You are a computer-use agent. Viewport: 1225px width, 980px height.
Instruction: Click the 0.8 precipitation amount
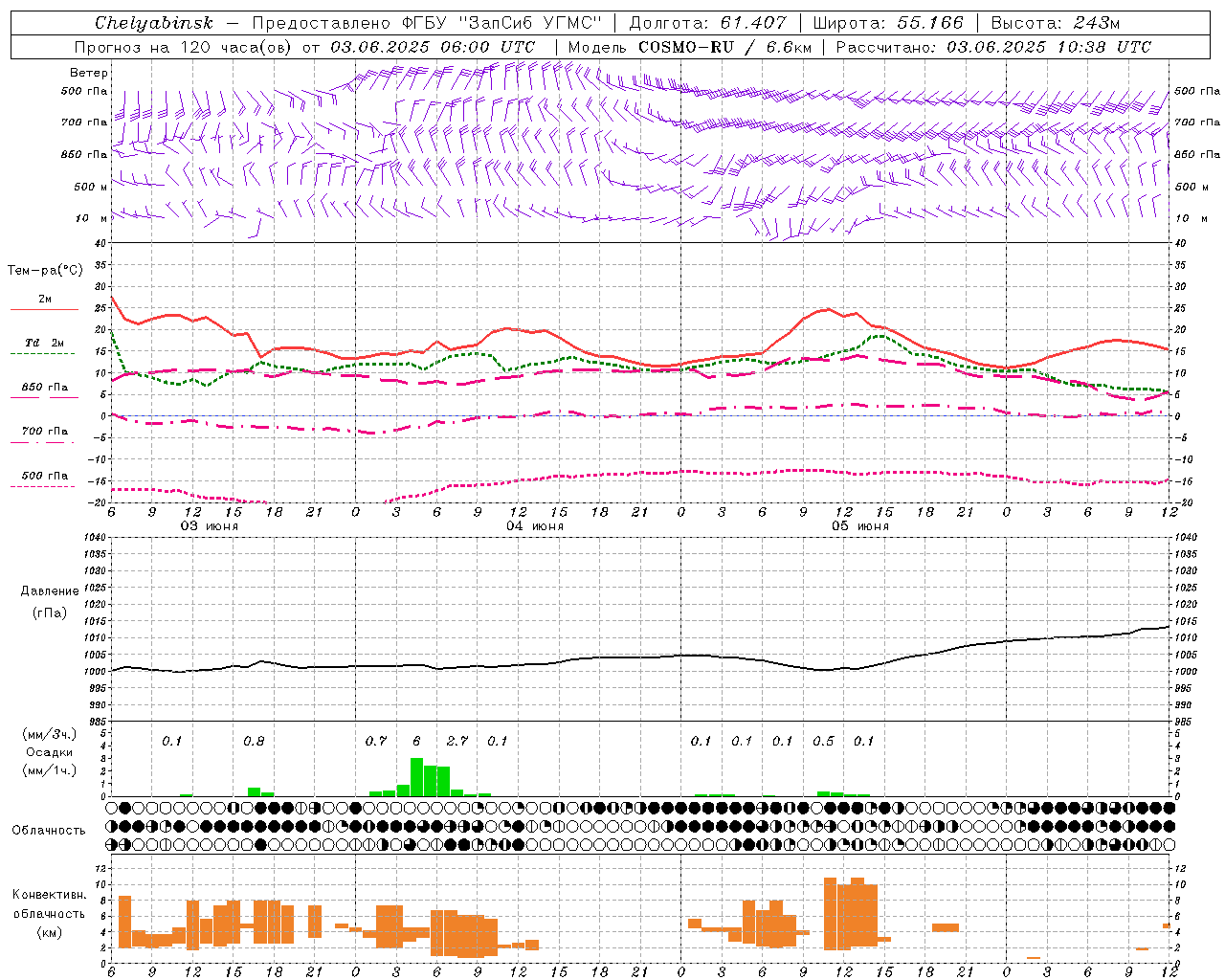tap(254, 741)
